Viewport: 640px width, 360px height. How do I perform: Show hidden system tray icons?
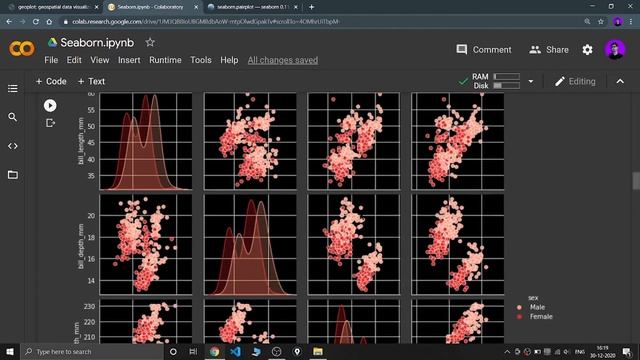coord(507,351)
